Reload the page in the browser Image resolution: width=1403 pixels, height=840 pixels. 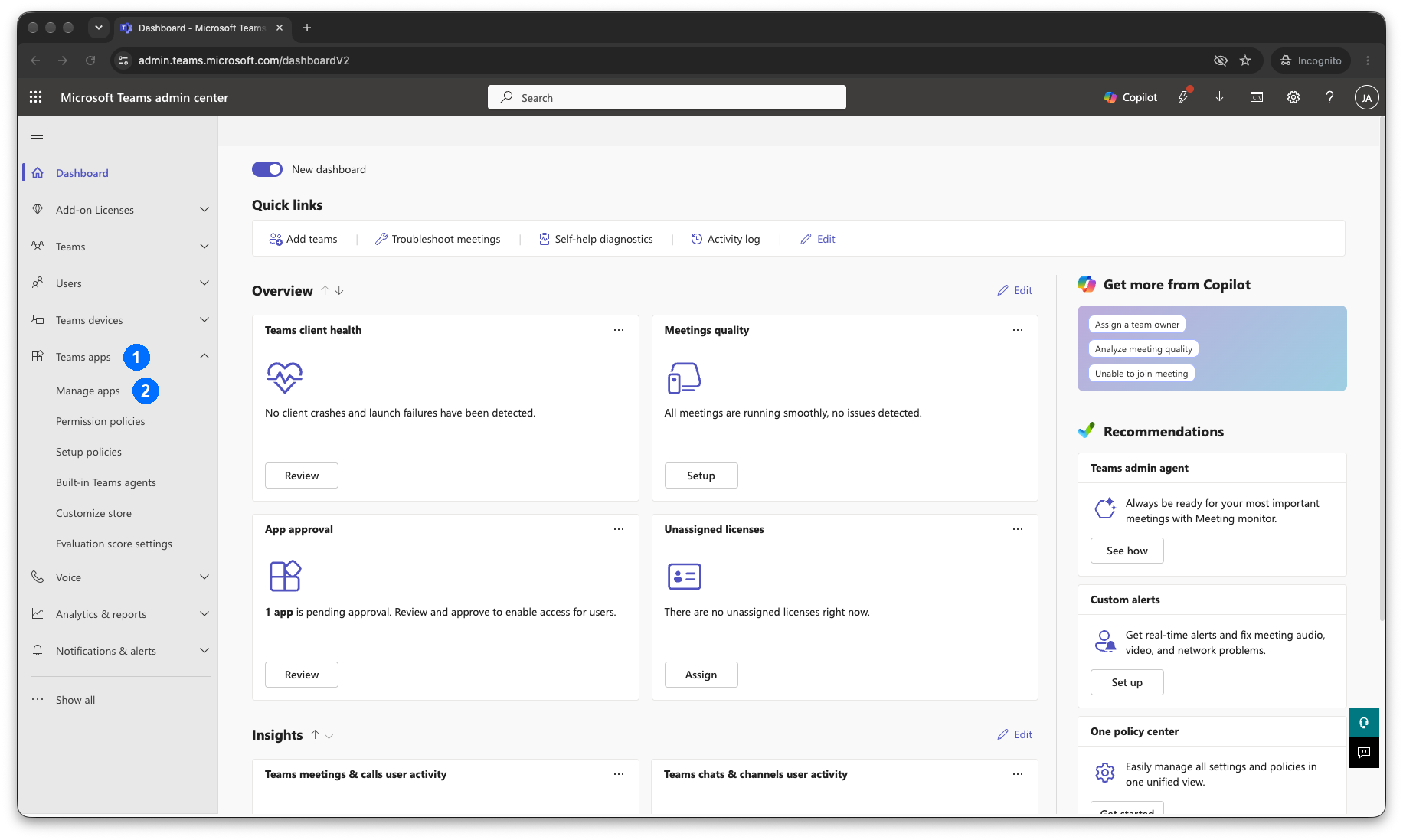point(90,60)
